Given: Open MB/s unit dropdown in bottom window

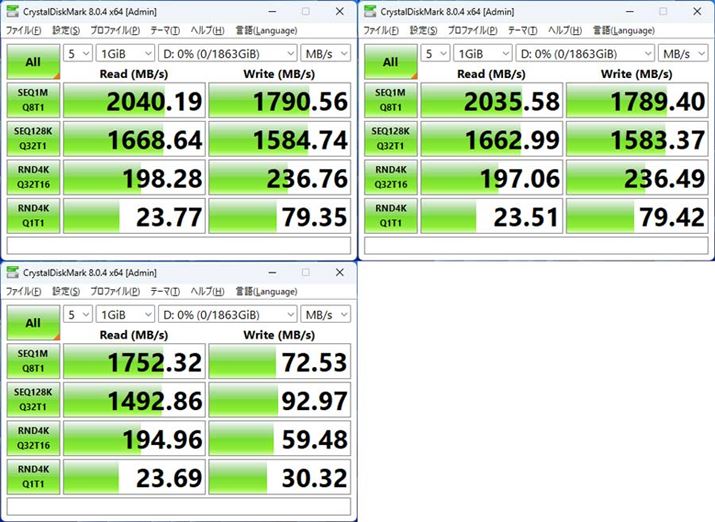Looking at the screenshot, I should [x=326, y=315].
